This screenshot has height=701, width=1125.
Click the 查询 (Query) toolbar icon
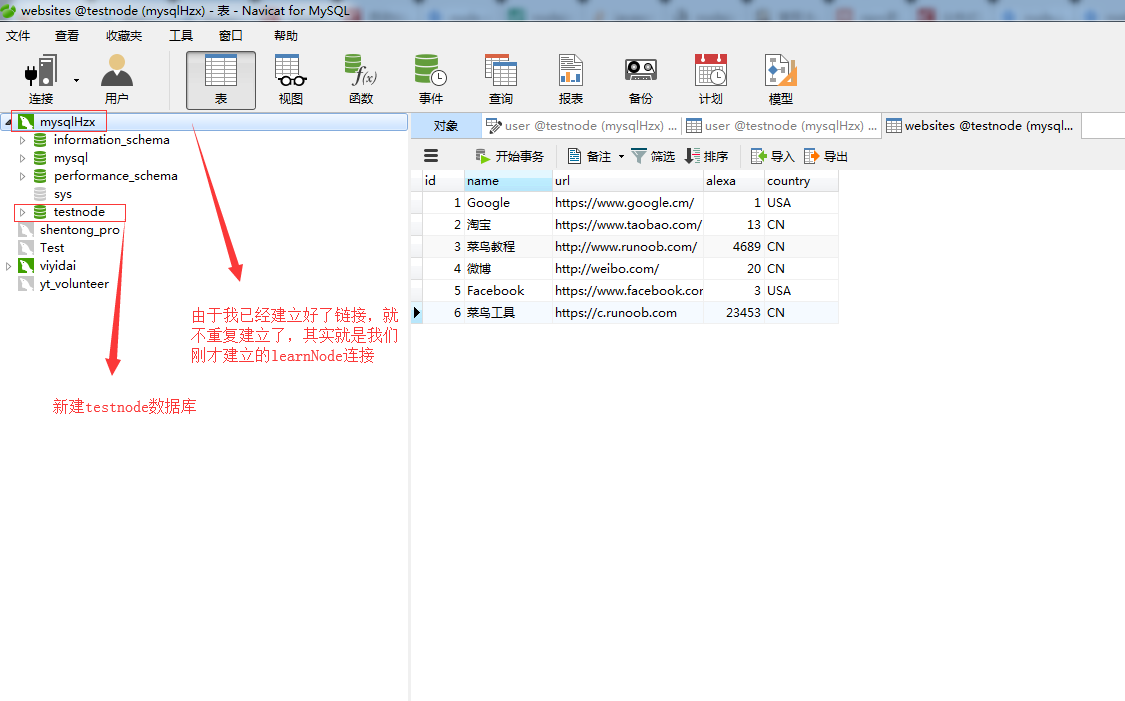click(x=500, y=78)
